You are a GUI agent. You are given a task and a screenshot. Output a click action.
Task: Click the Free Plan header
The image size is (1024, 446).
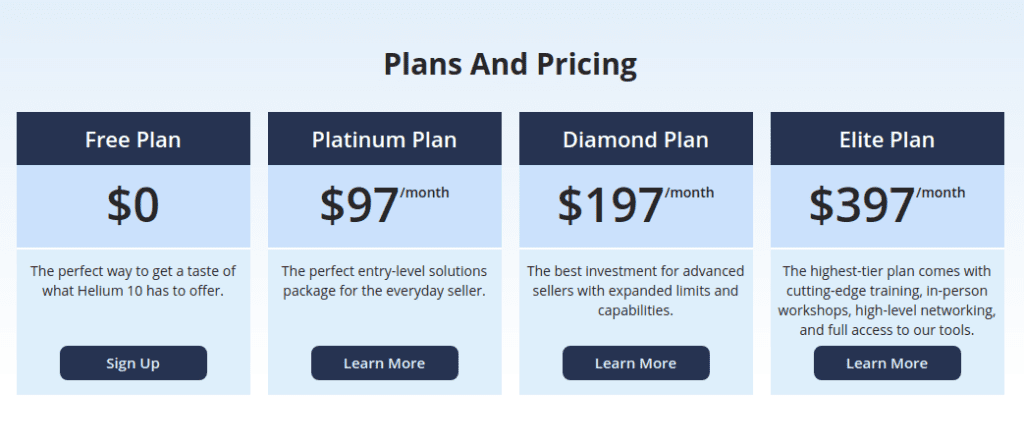(133, 139)
